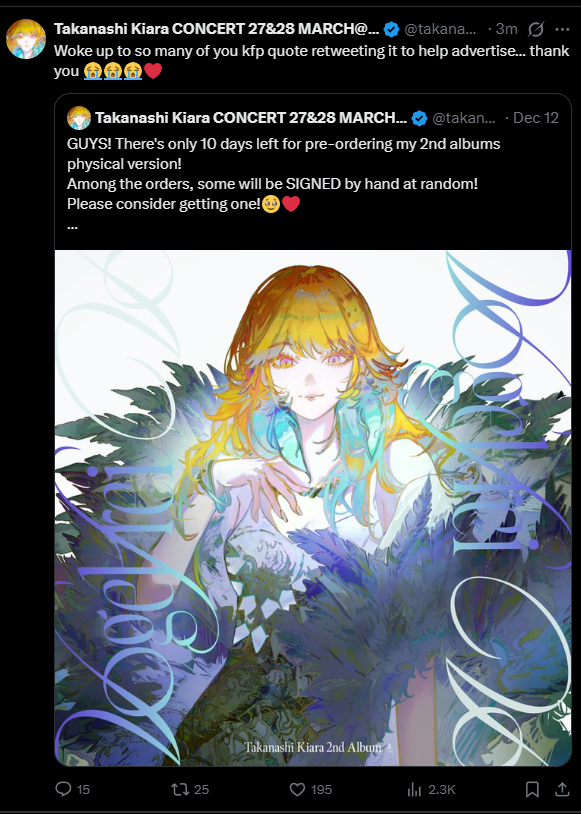Share the tweet via upload arrow icon
This screenshot has height=814, width=581.
point(562,789)
